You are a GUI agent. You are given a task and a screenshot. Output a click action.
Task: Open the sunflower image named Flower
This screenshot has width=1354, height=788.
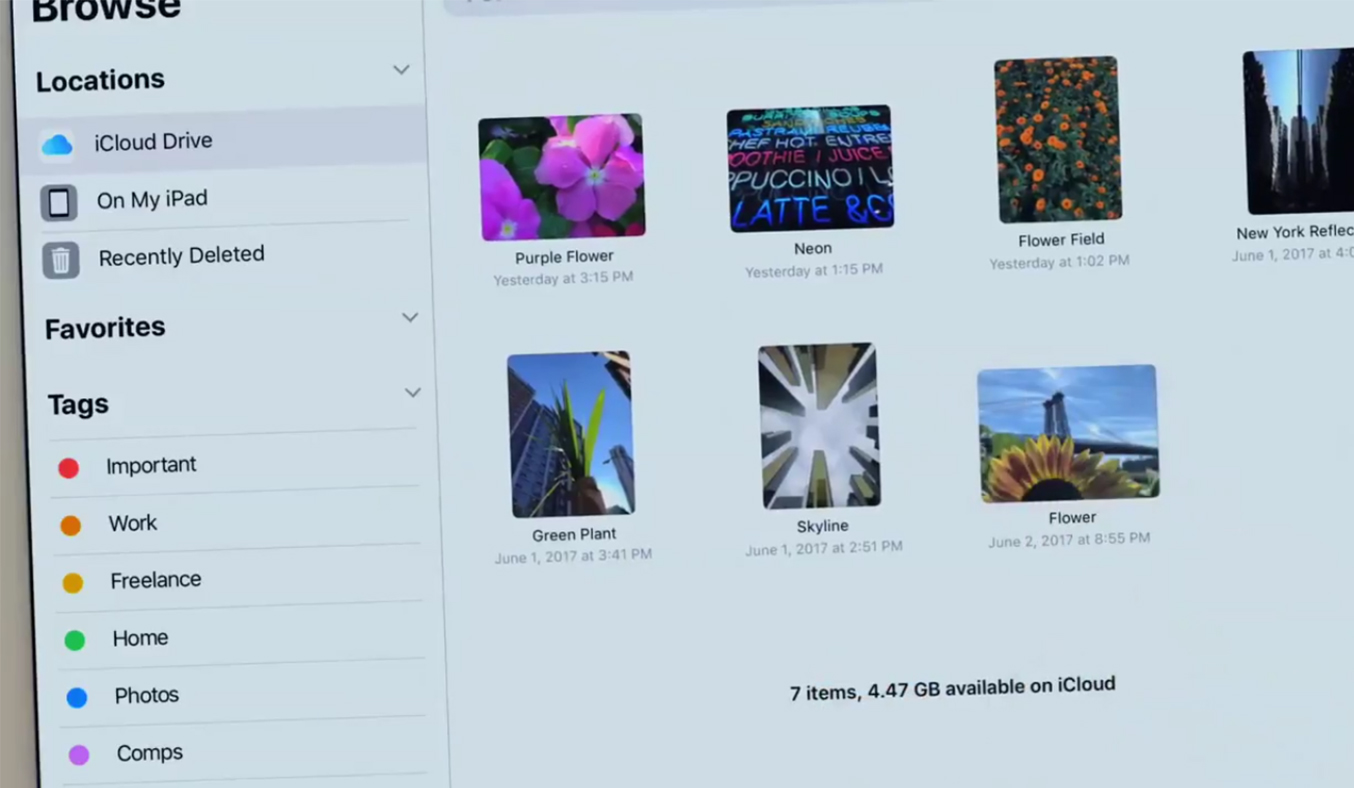1068,434
